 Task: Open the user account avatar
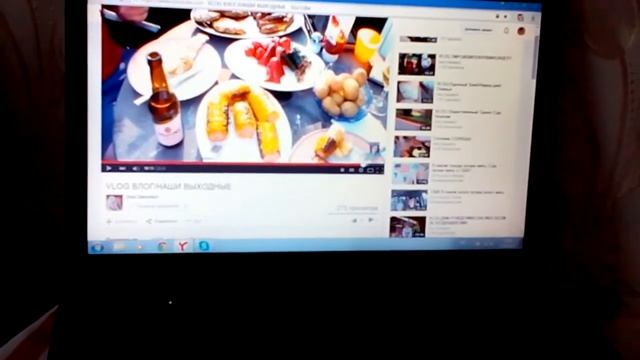521,31
